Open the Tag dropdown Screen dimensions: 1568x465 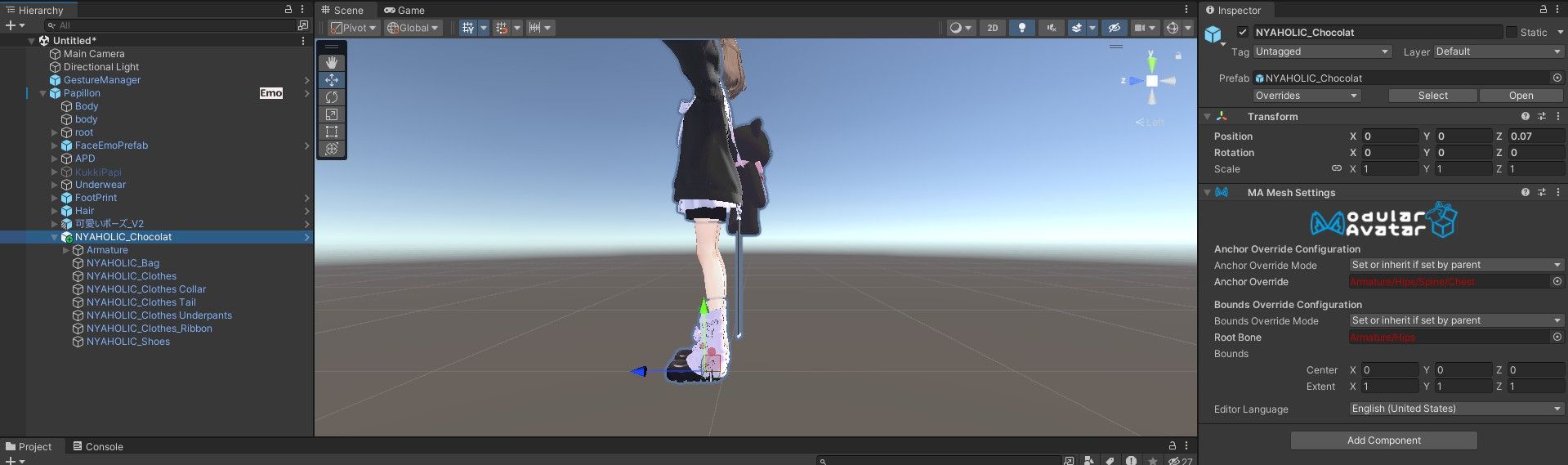click(x=1322, y=51)
